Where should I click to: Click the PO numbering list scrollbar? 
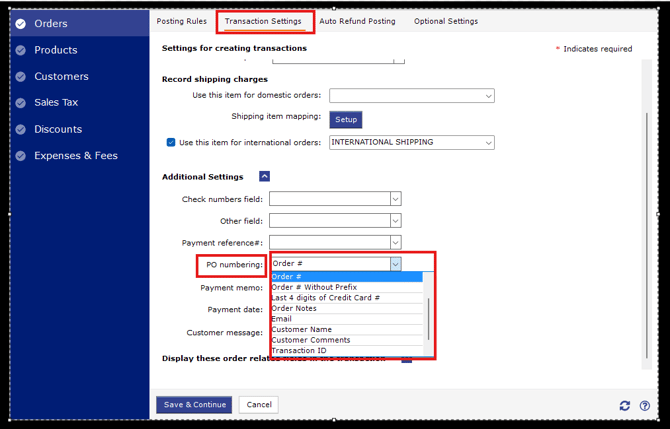[x=429, y=318]
